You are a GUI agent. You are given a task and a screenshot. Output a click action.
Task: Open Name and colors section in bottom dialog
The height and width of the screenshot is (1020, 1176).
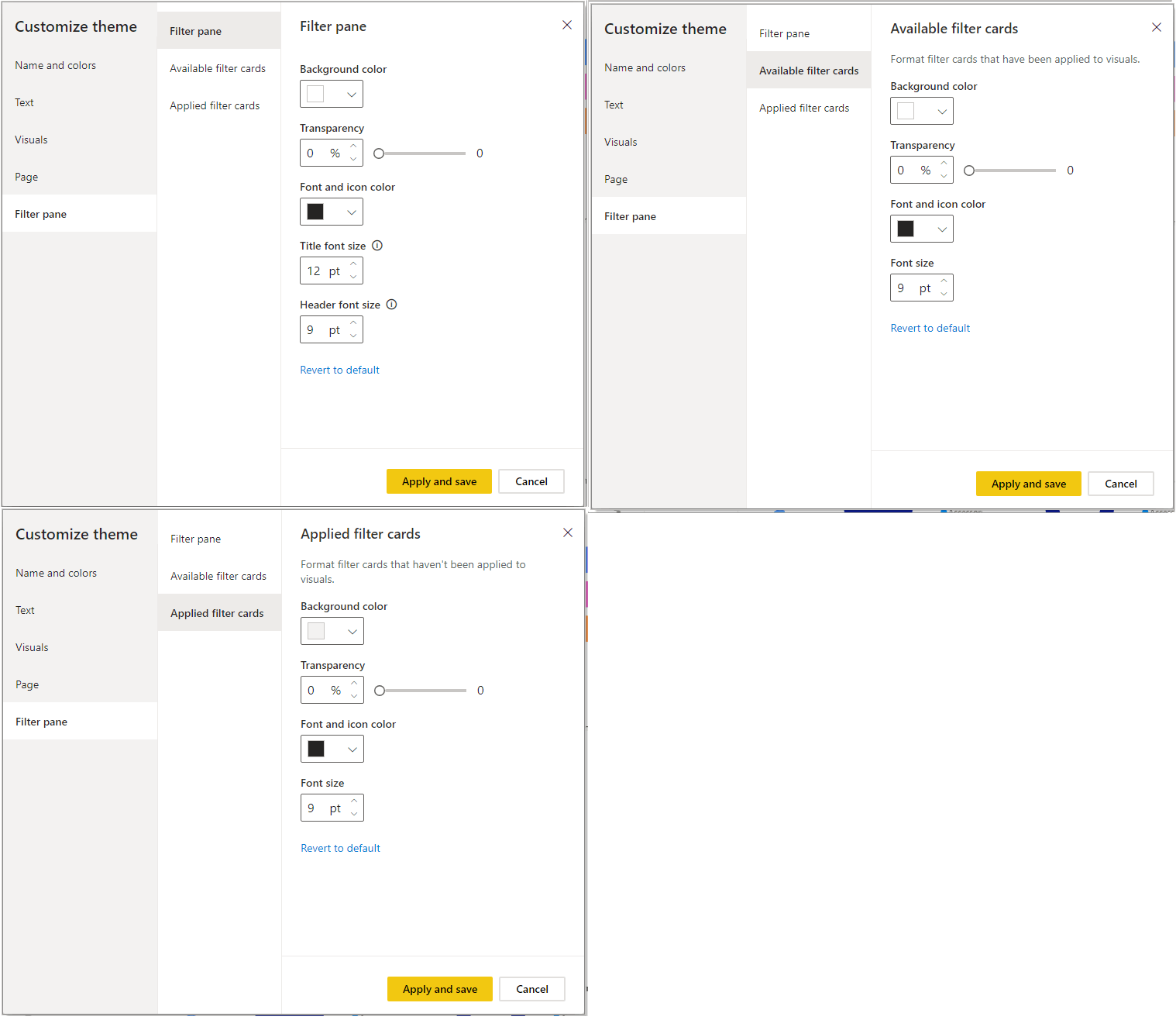[57, 574]
